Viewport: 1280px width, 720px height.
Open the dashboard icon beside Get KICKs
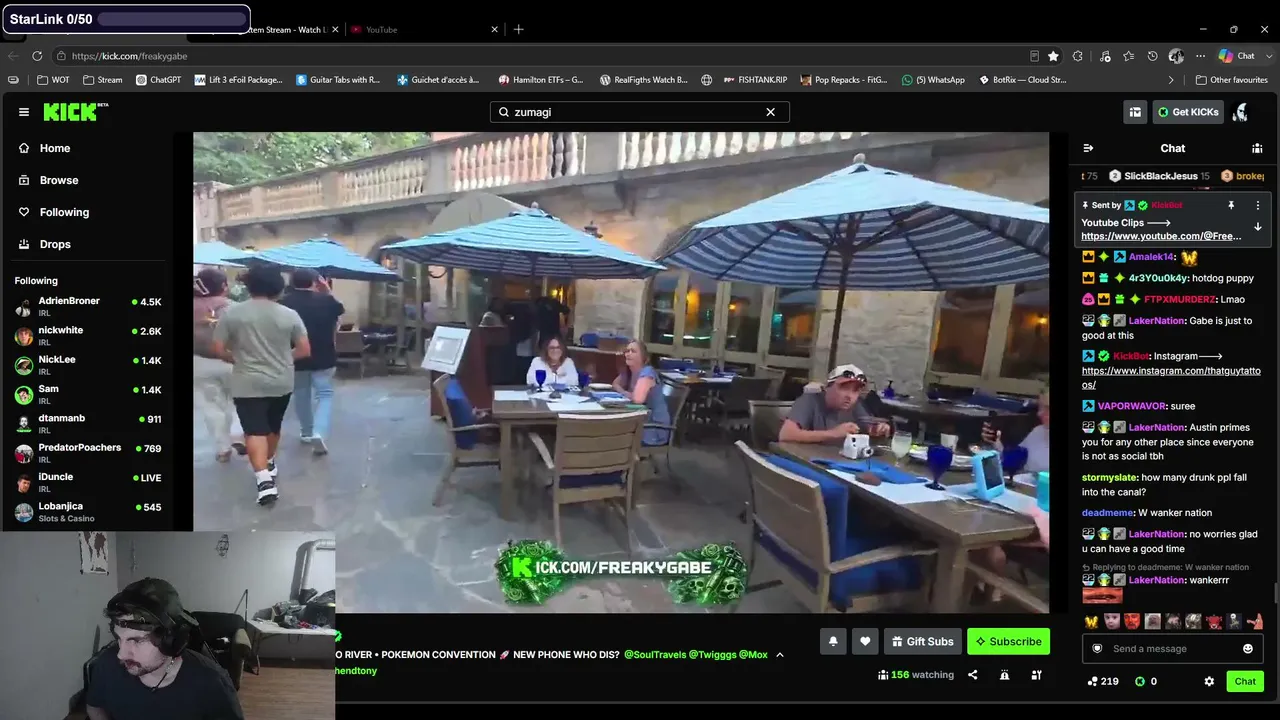1135,112
